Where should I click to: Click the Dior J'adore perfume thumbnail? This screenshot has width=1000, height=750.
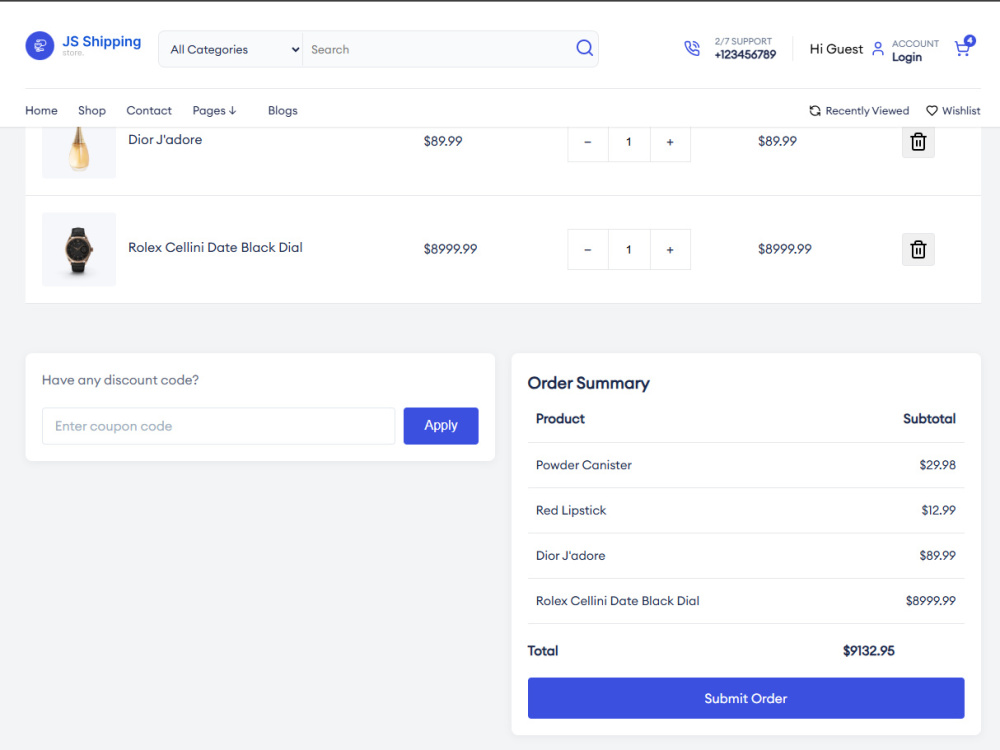coord(79,150)
